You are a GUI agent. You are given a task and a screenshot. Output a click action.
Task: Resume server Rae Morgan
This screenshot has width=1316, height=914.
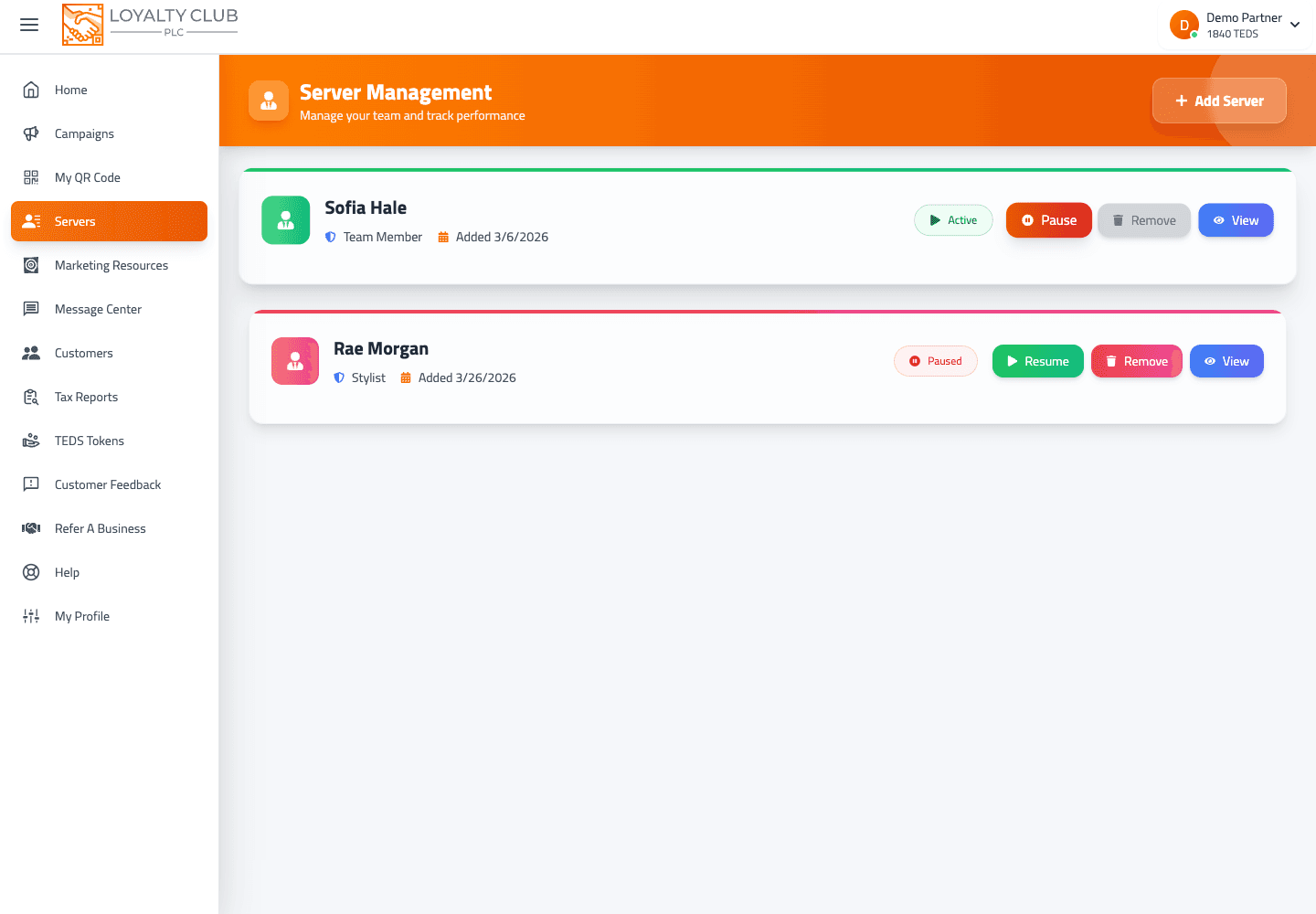coord(1038,361)
